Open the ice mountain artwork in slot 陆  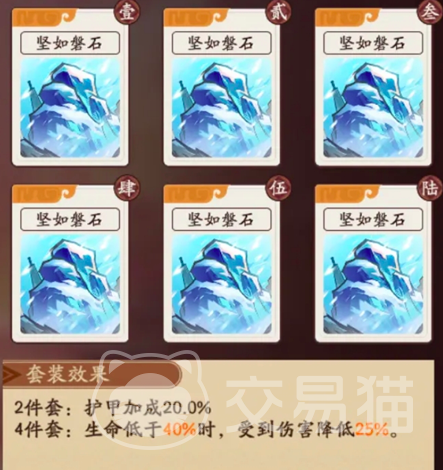[373, 284]
